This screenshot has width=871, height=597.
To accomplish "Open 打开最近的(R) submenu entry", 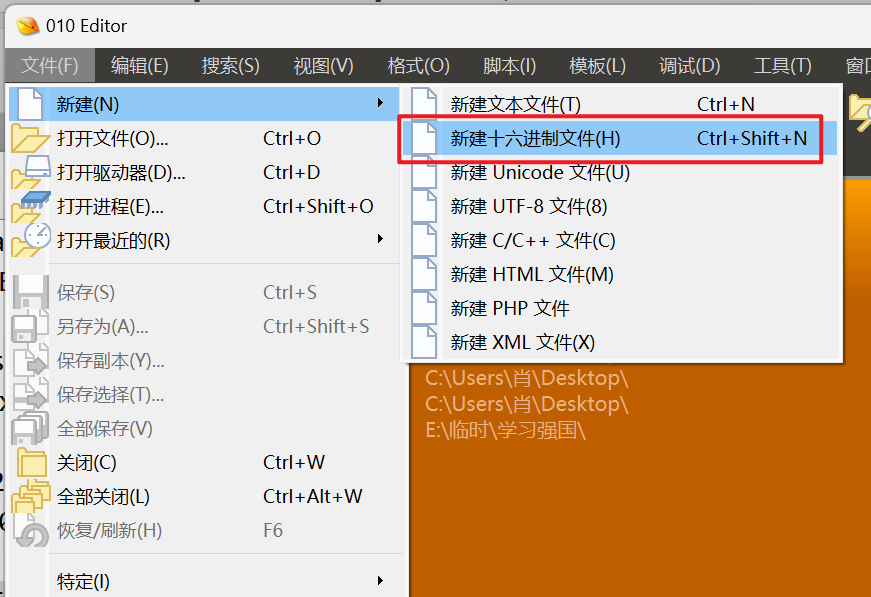I will pyautogui.click(x=204, y=240).
